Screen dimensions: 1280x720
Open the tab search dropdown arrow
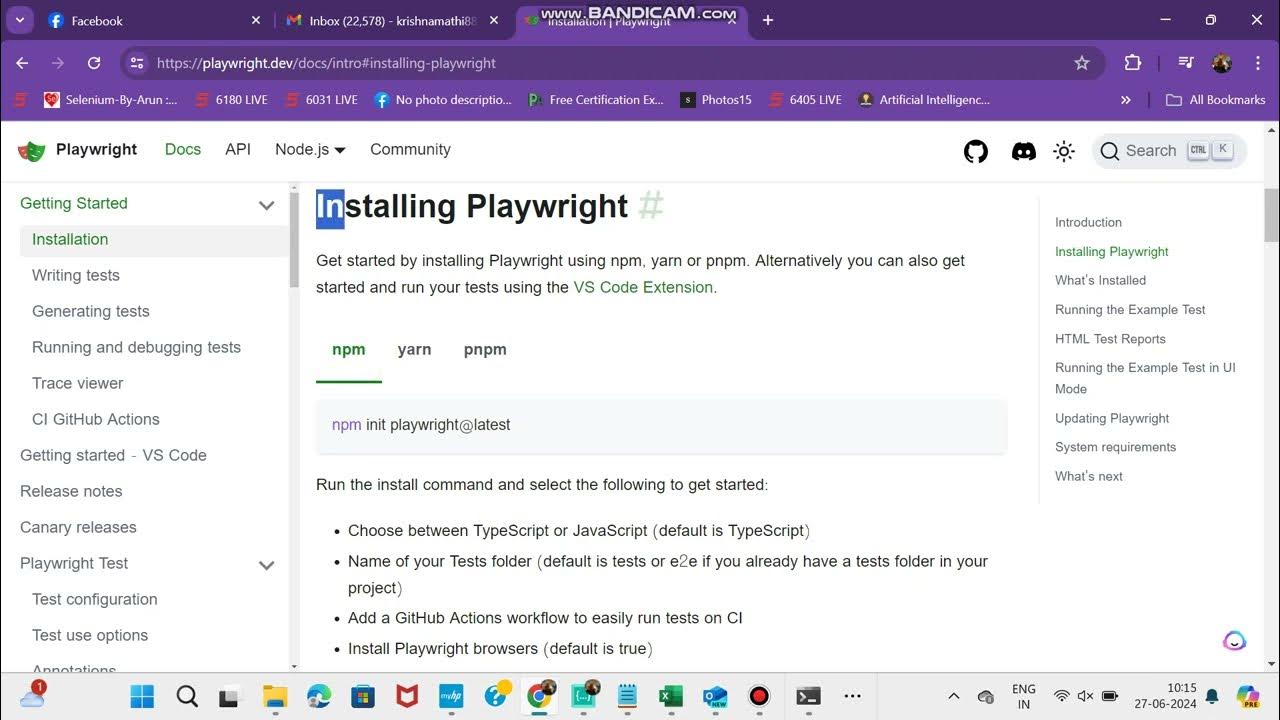[20, 20]
